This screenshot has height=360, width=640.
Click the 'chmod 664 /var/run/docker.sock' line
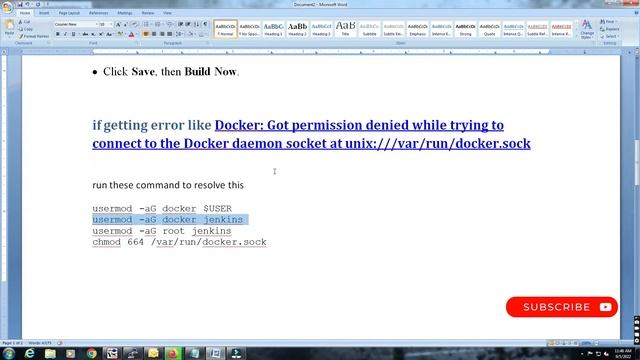click(x=180, y=242)
